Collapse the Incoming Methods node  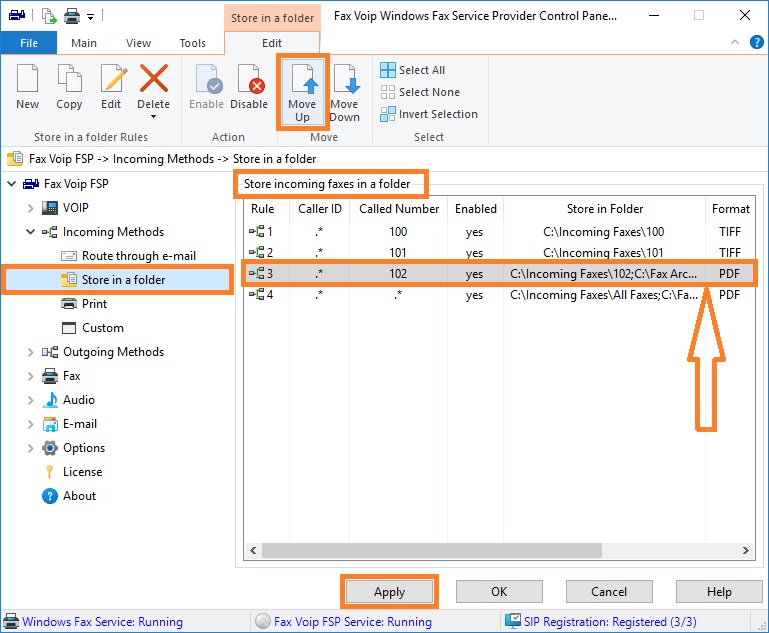coord(30,232)
